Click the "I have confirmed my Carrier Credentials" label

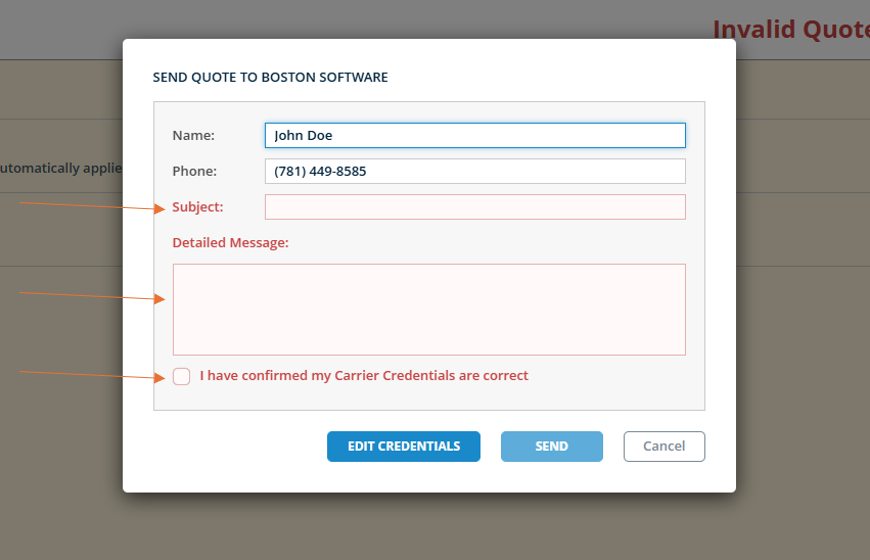click(364, 376)
